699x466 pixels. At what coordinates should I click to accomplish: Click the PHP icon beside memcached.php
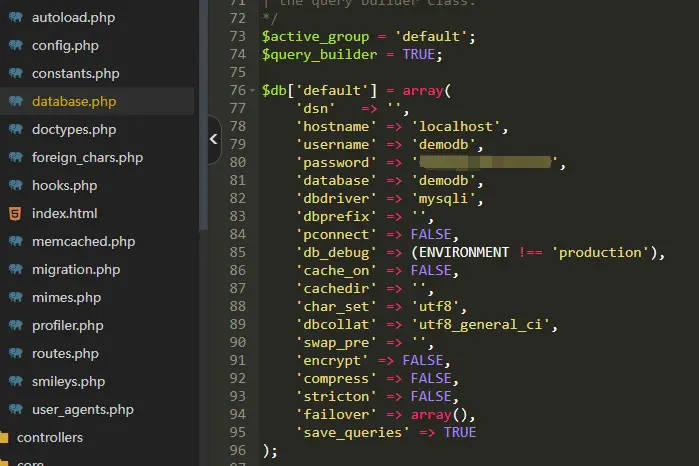coord(16,242)
